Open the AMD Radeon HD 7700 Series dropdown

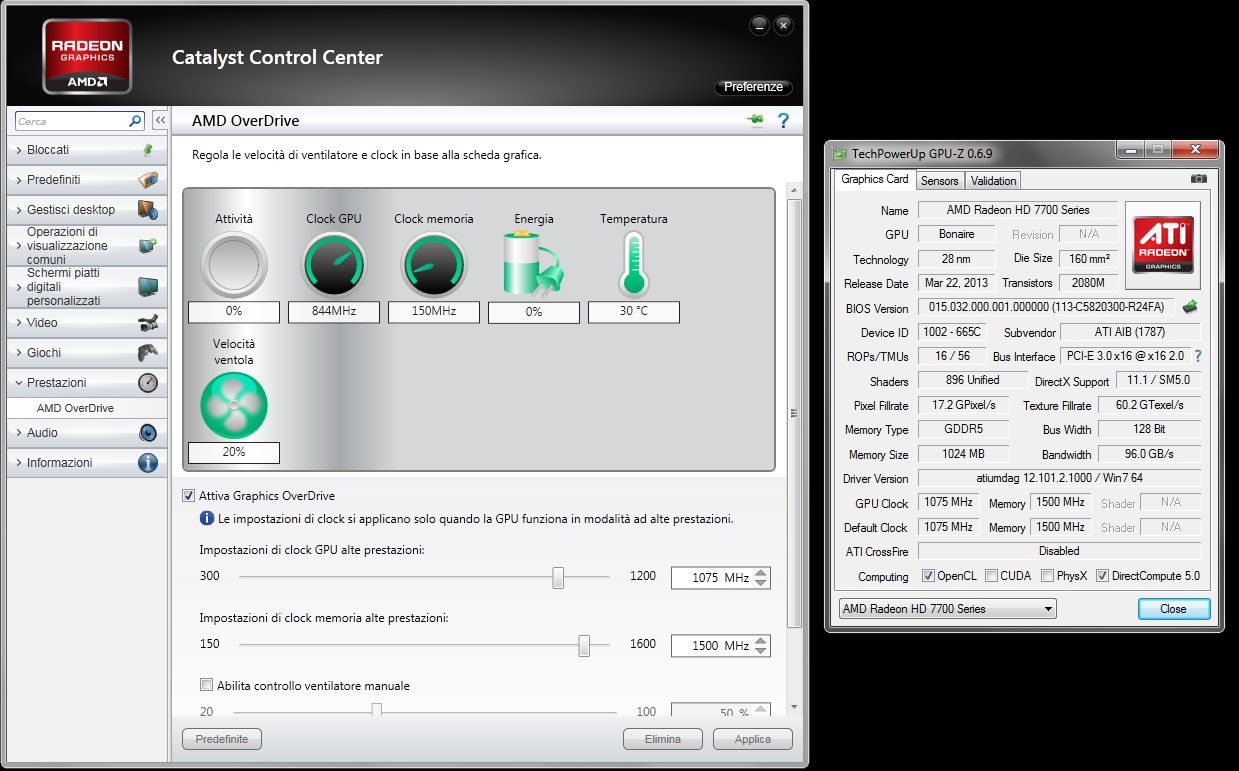point(946,608)
